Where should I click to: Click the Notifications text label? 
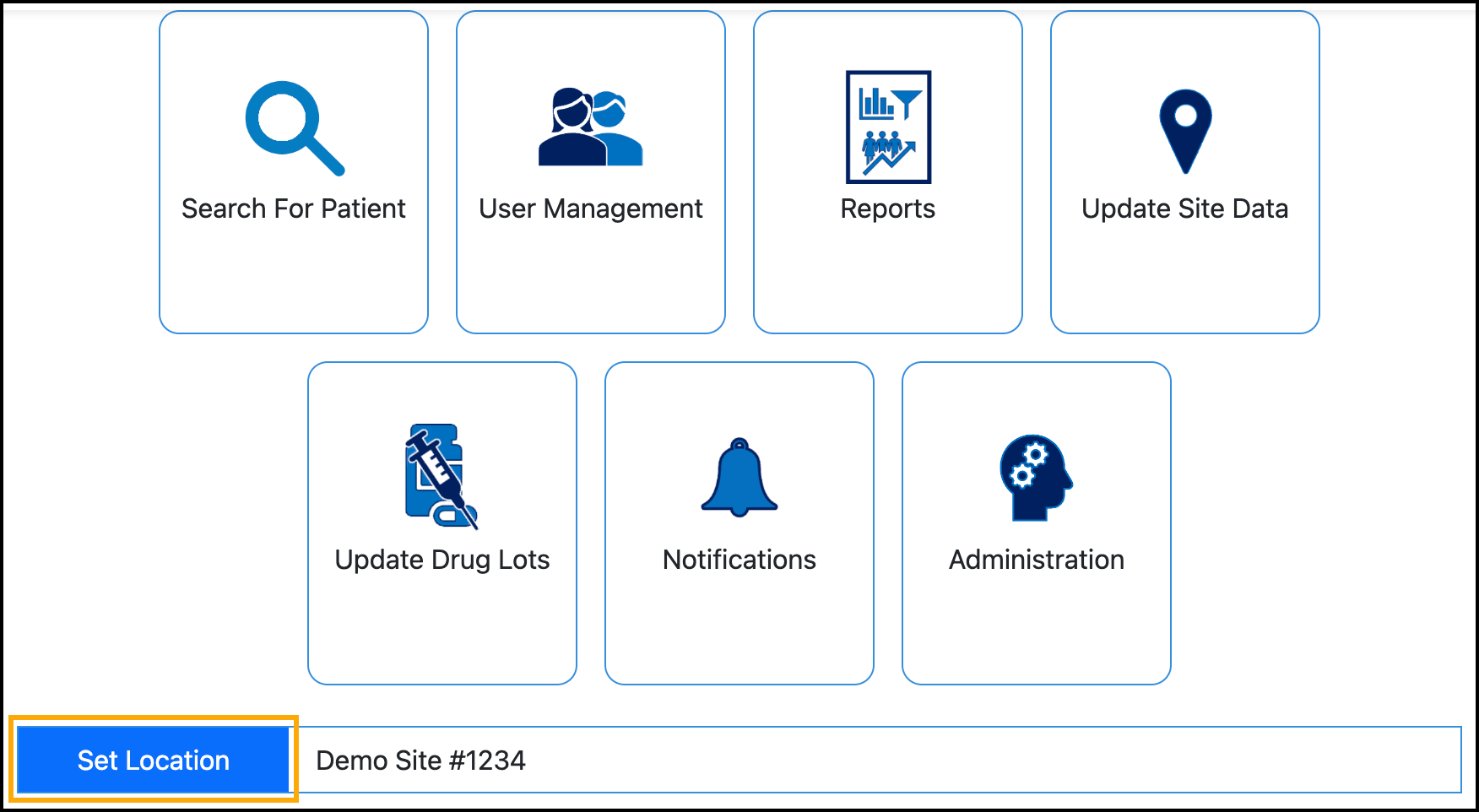coord(739,559)
